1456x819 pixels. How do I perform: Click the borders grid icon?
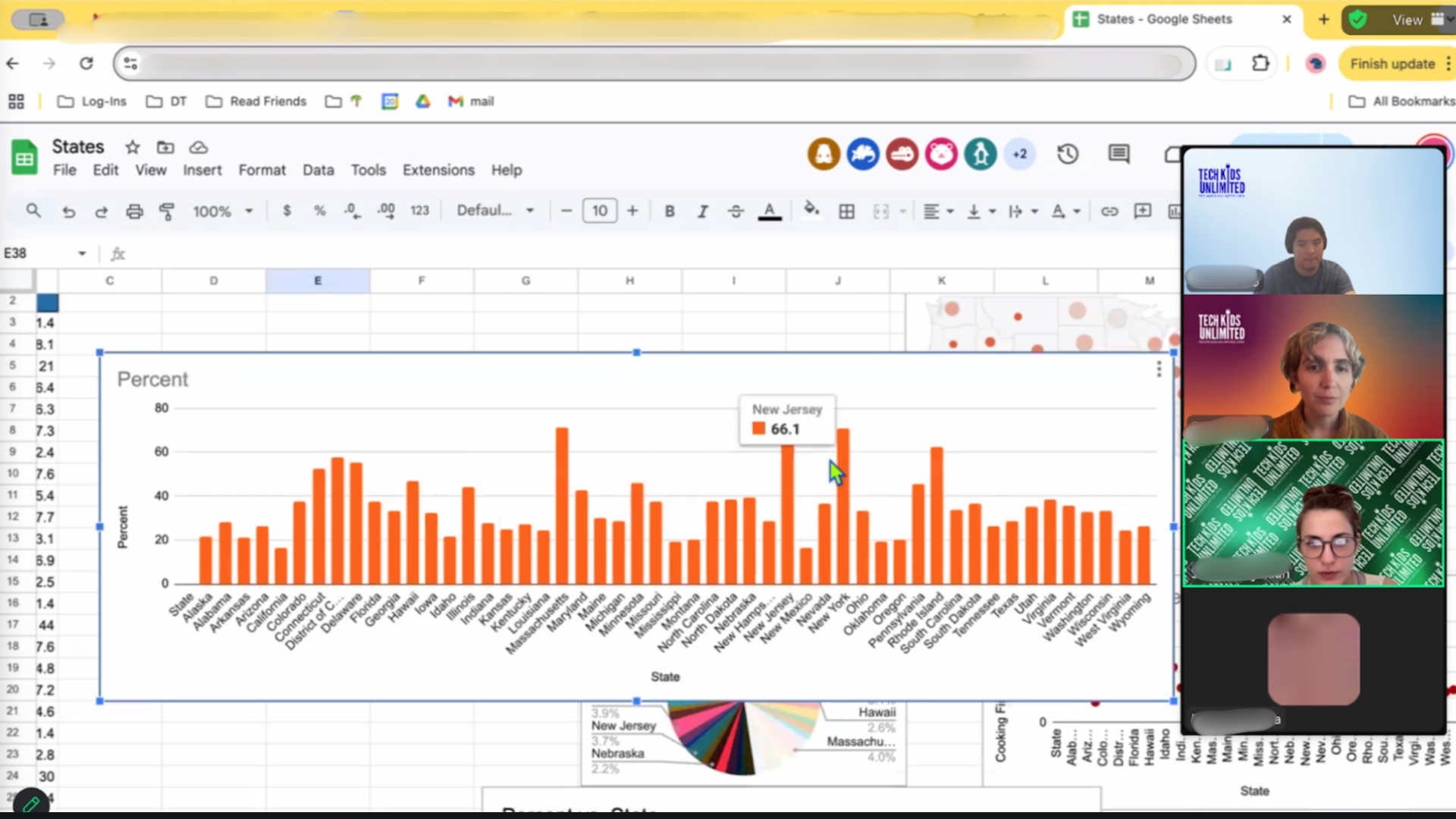(x=847, y=212)
